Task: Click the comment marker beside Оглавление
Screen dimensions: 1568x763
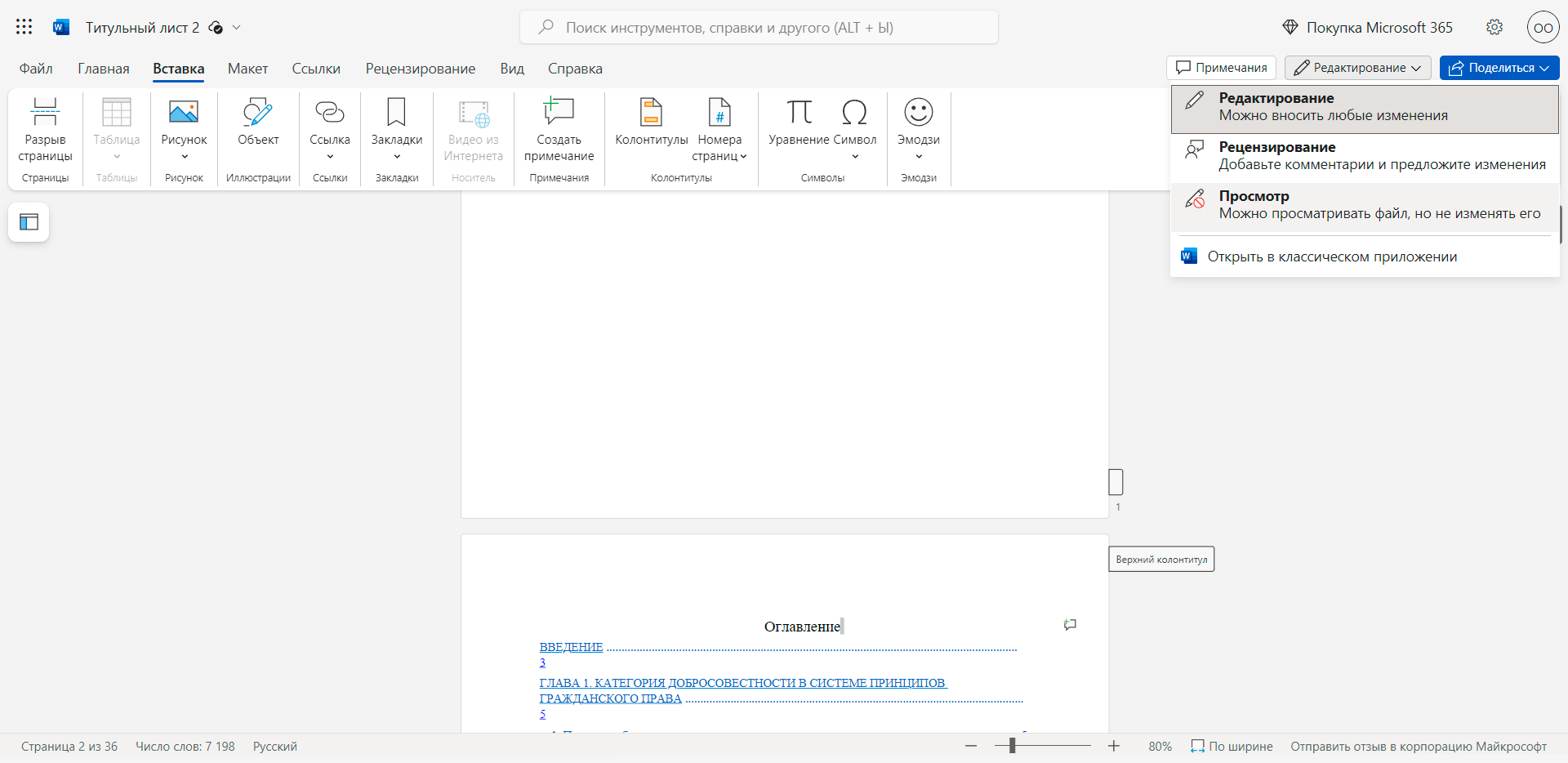Action: pyautogui.click(x=1070, y=625)
